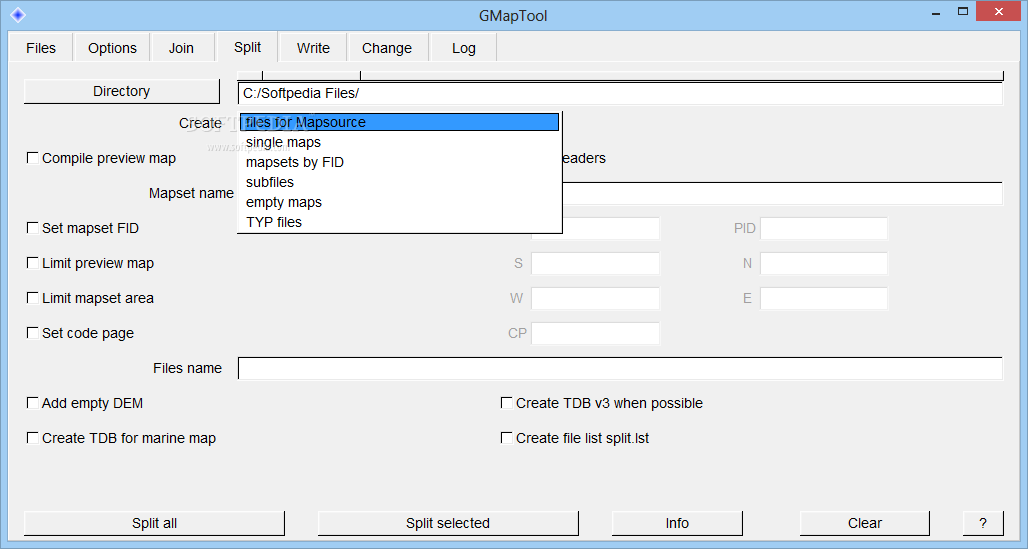This screenshot has height=549, width=1028.
Task: Enable Set code page checkbox
Action: click(x=32, y=333)
